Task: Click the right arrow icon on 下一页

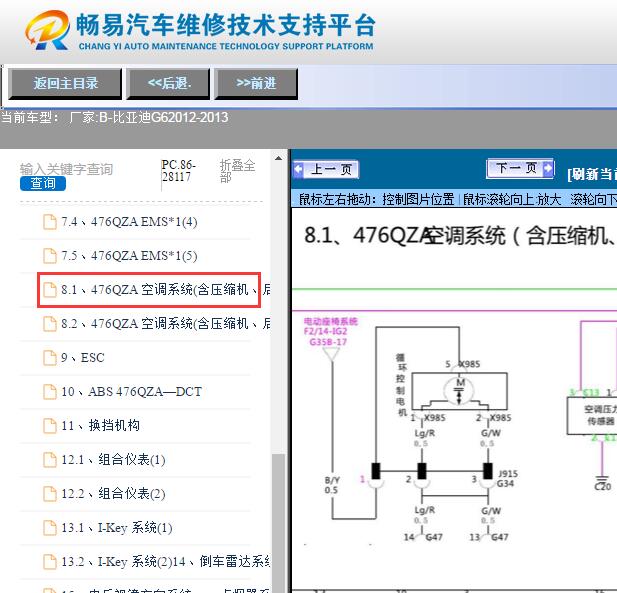Action: pyautogui.click(x=547, y=168)
